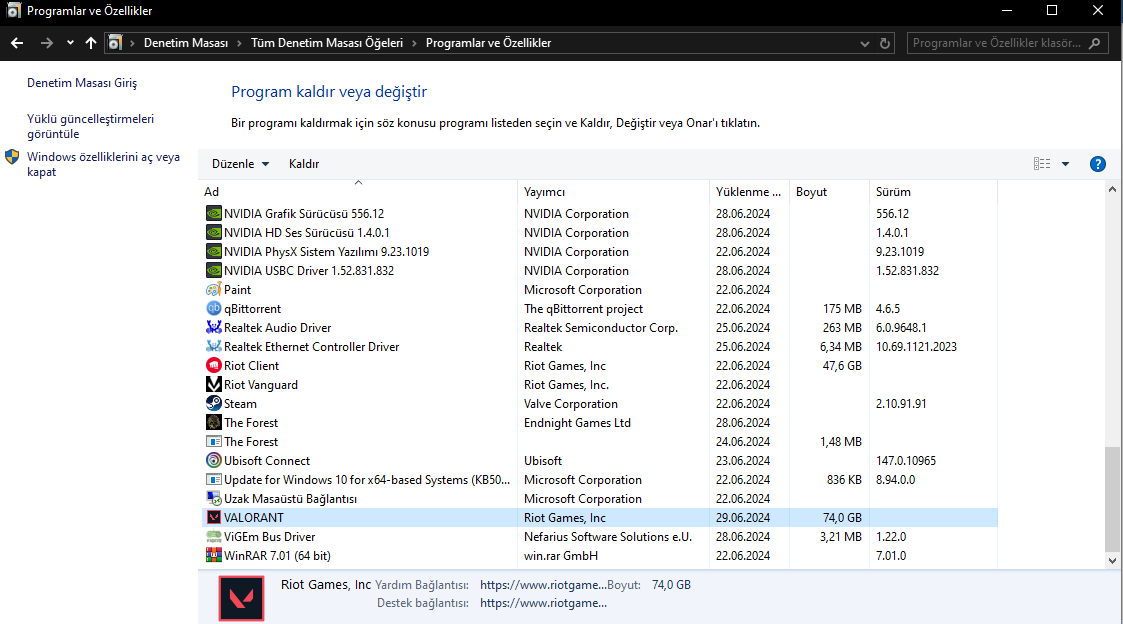Click the large VALORANT logo in details pane
Image resolution: width=1123 pixels, height=624 pixels.
click(x=241, y=598)
